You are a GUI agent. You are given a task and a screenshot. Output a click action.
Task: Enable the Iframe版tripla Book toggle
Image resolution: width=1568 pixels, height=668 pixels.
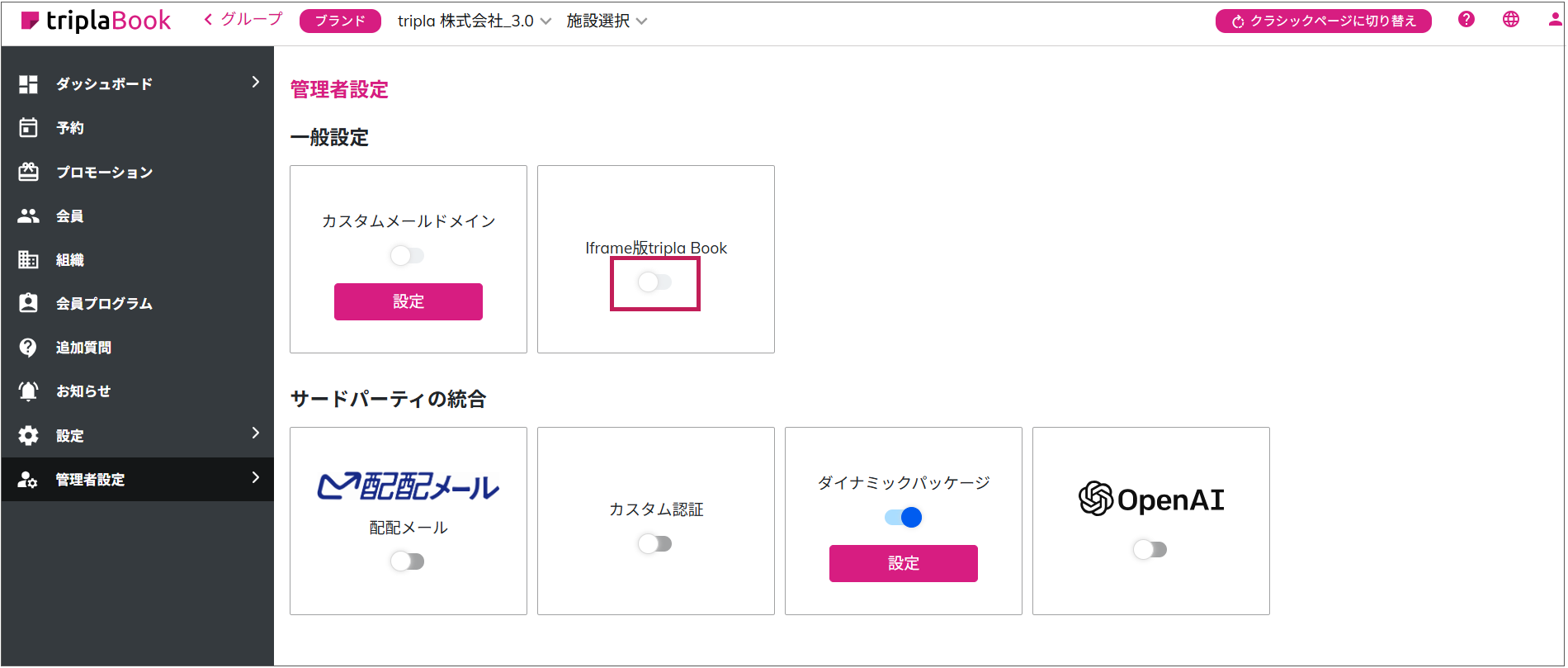(654, 282)
